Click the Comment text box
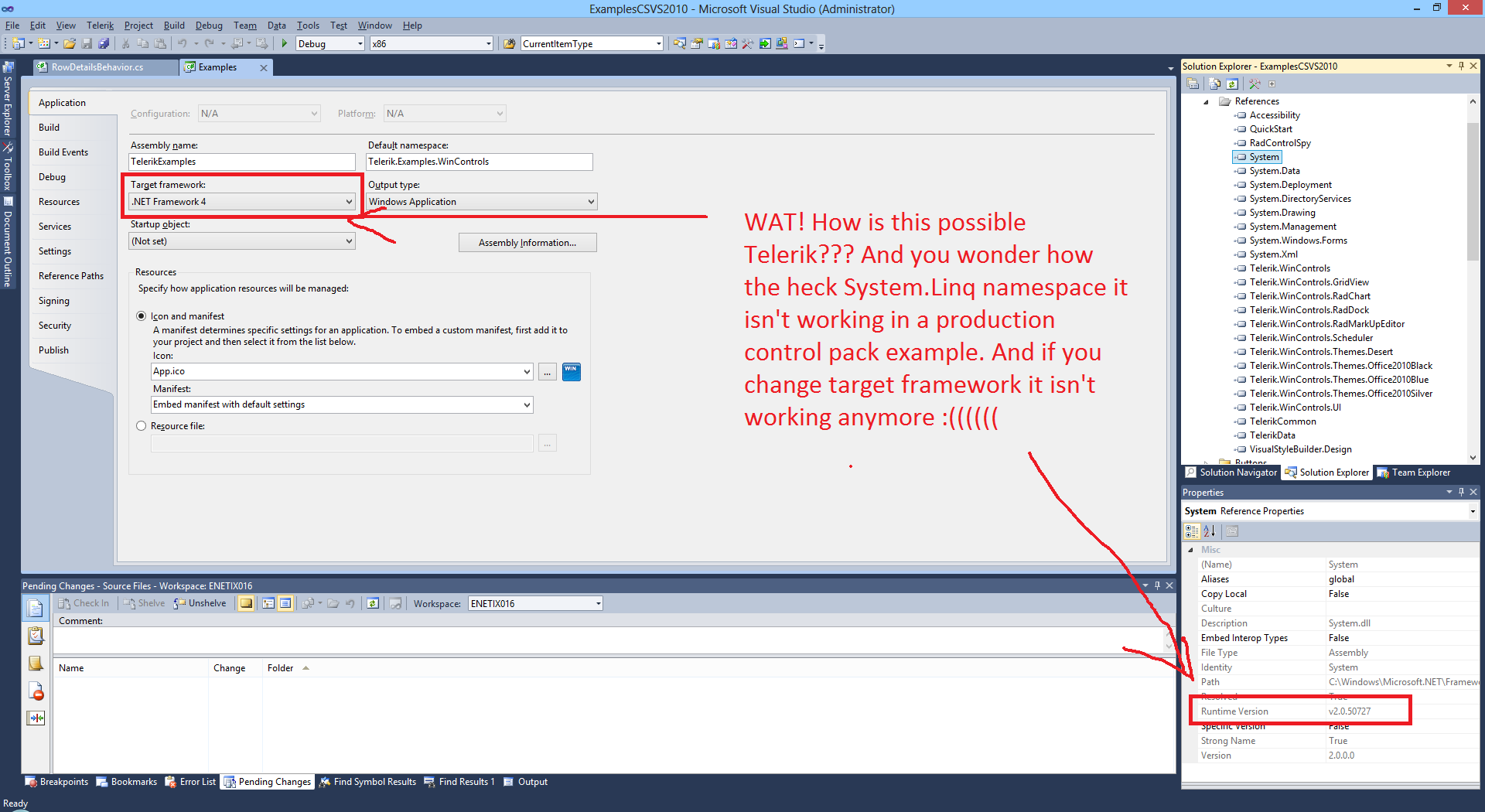This screenshot has width=1485, height=812. (x=609, y=640)
